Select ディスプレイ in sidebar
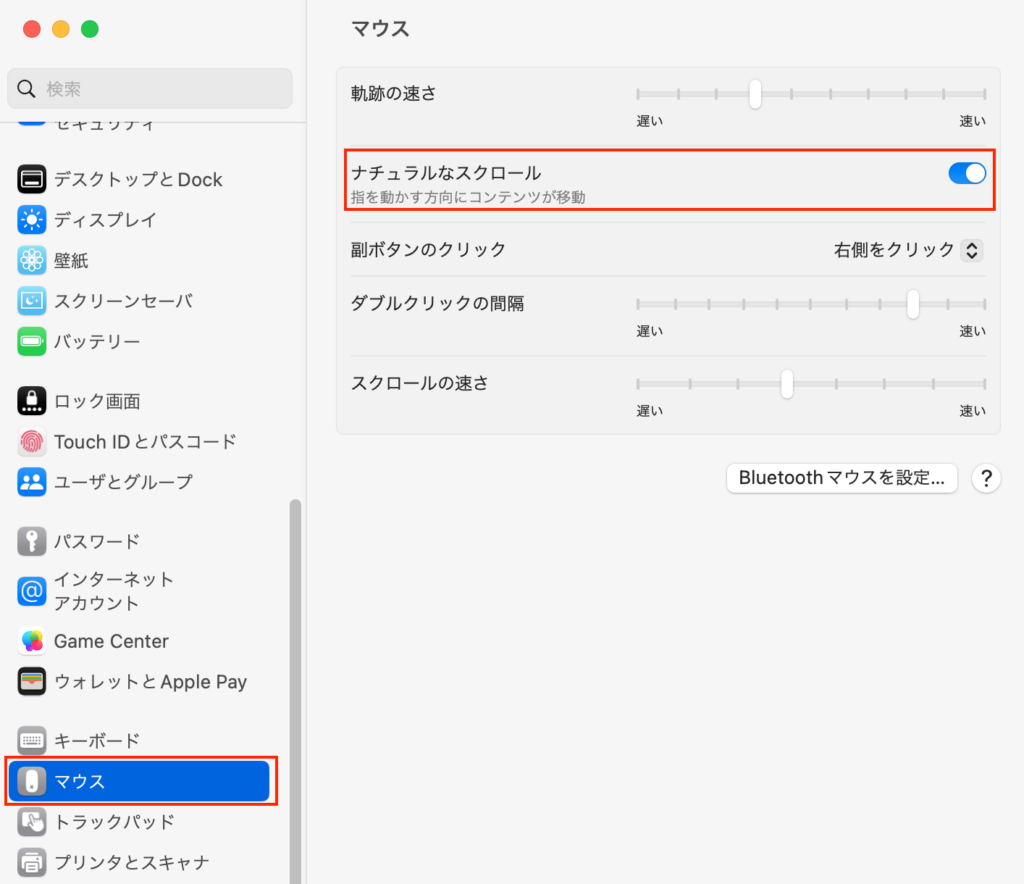1024x884 pixels. click(138, 220)
